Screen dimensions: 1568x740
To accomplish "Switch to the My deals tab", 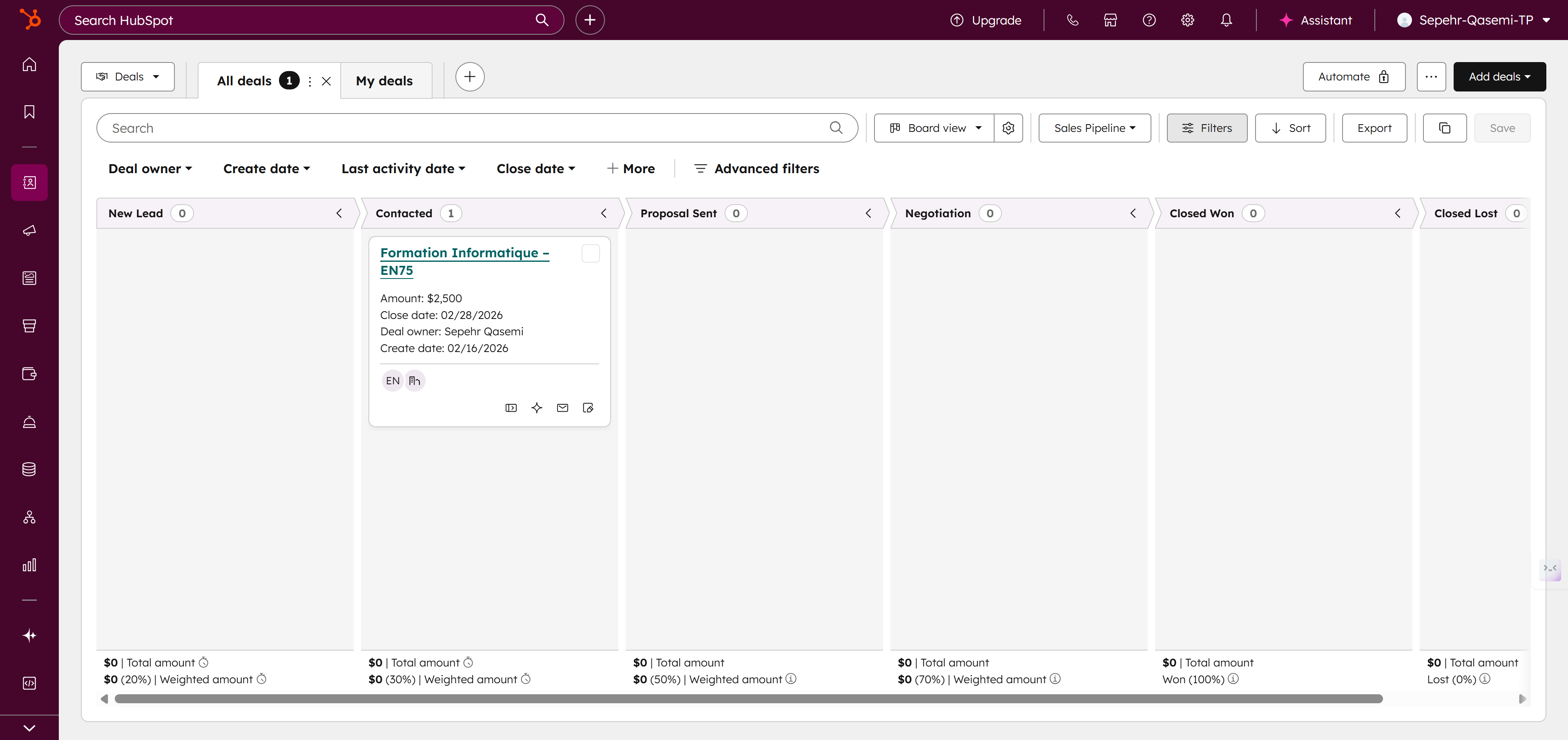I will [385, 80].
